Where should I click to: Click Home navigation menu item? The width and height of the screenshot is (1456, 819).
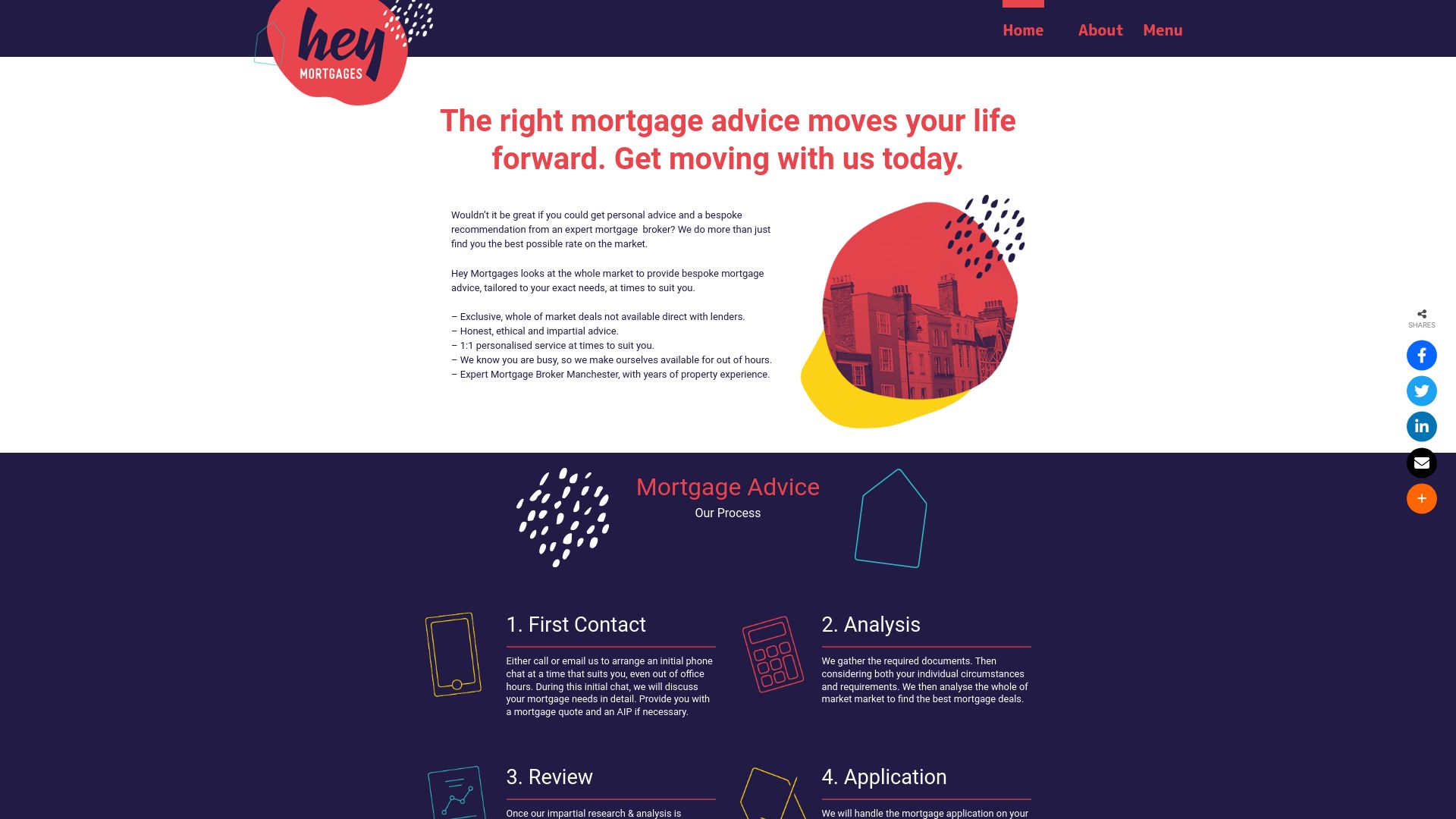[x=1023, y=30]
